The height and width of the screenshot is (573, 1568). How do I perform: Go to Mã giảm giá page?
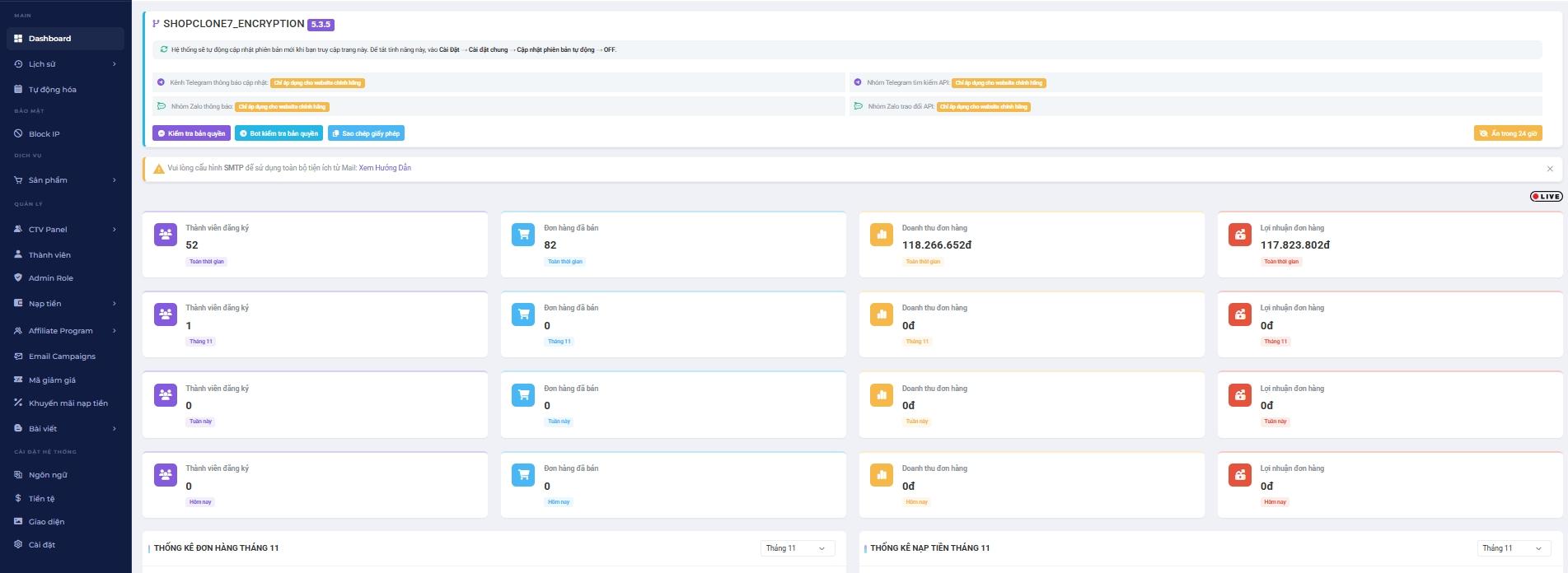[x=52, y=380]
